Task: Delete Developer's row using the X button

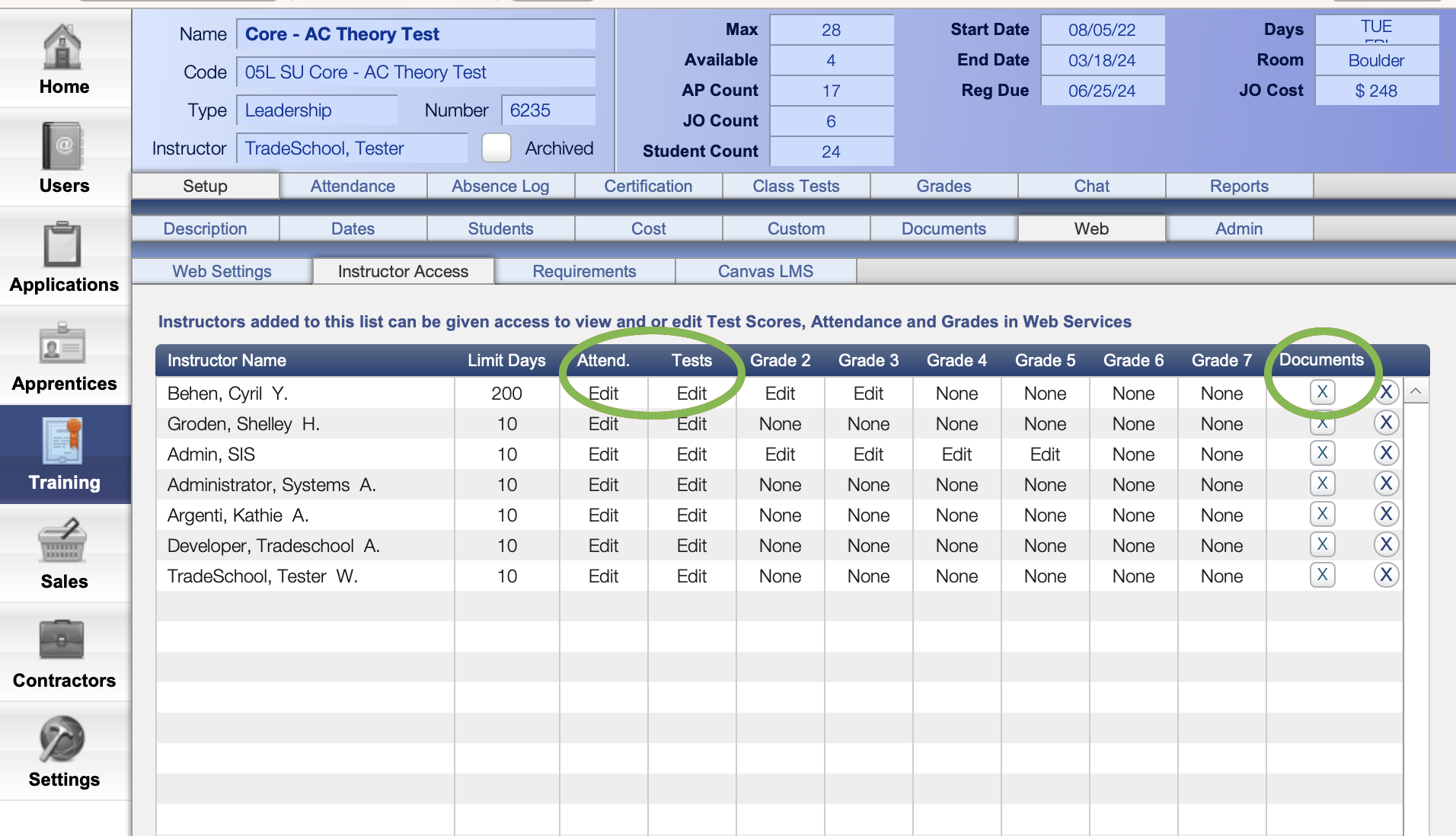Action: (1386, 544)
